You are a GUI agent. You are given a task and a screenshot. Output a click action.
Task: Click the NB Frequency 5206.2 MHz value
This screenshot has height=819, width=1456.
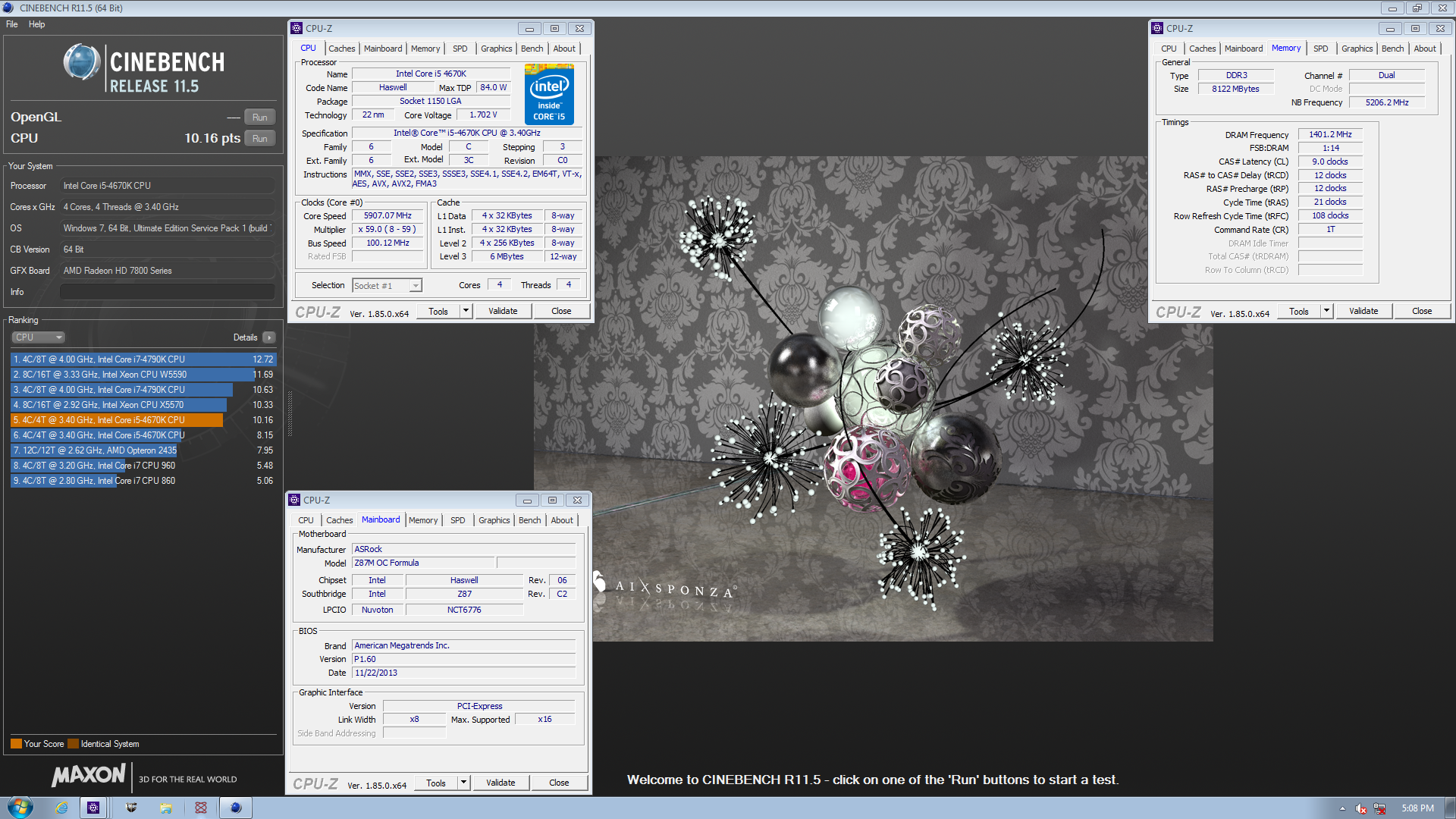[x=1387, y=102]
